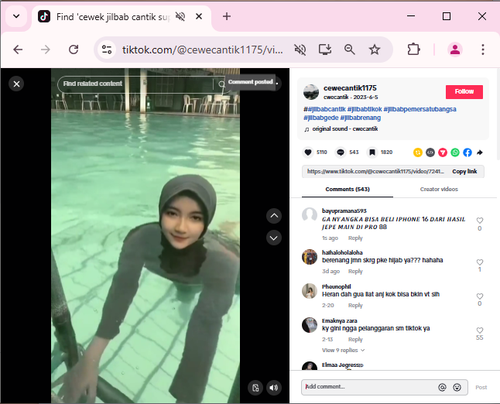
Task: Expand View 9 replies
Action: click(x=343, y=350)
